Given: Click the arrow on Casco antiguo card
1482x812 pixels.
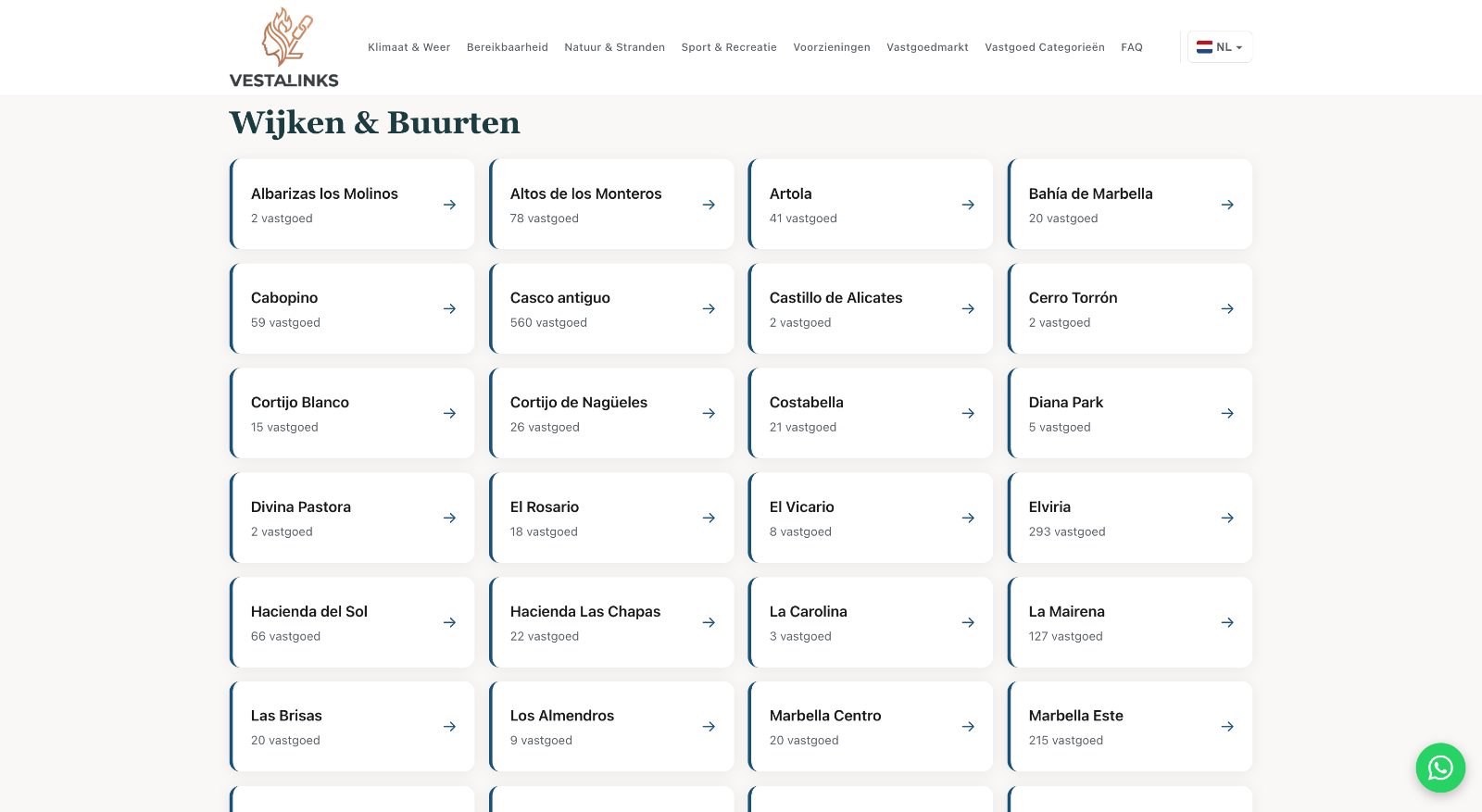Looking at the screenshot, I should click(x=709, y=308).
